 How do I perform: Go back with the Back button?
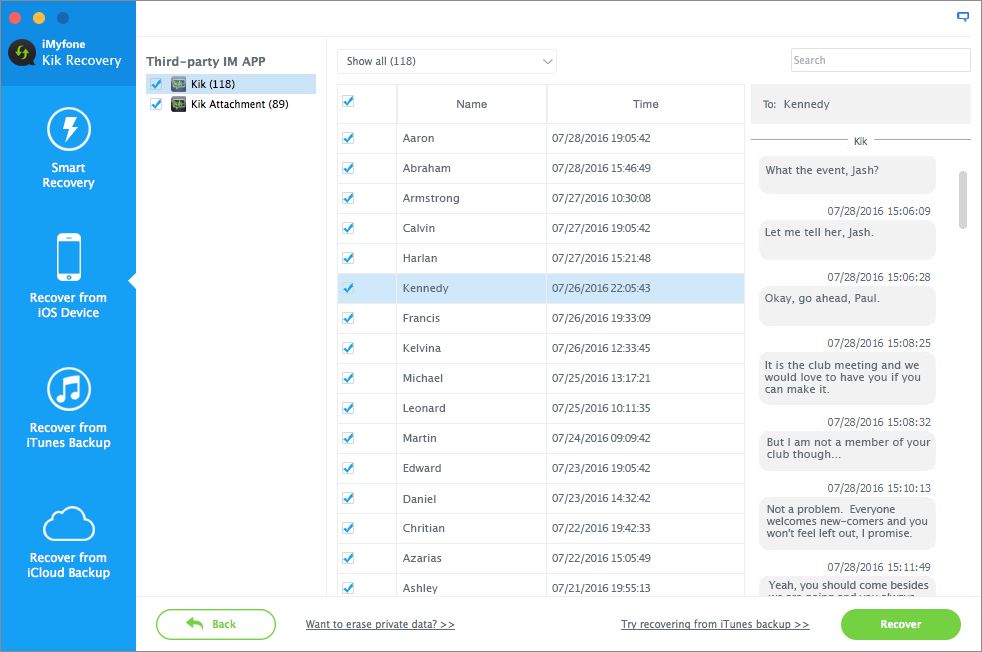(215, 624)
